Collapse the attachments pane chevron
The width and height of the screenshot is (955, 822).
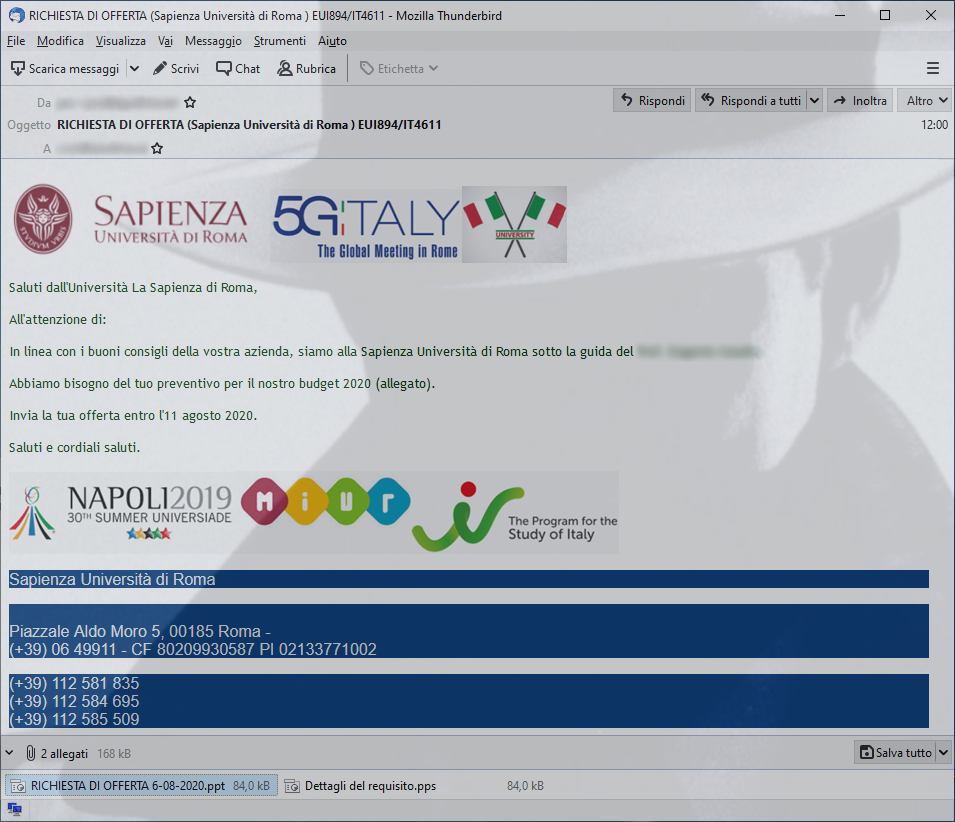pos(9,753)
